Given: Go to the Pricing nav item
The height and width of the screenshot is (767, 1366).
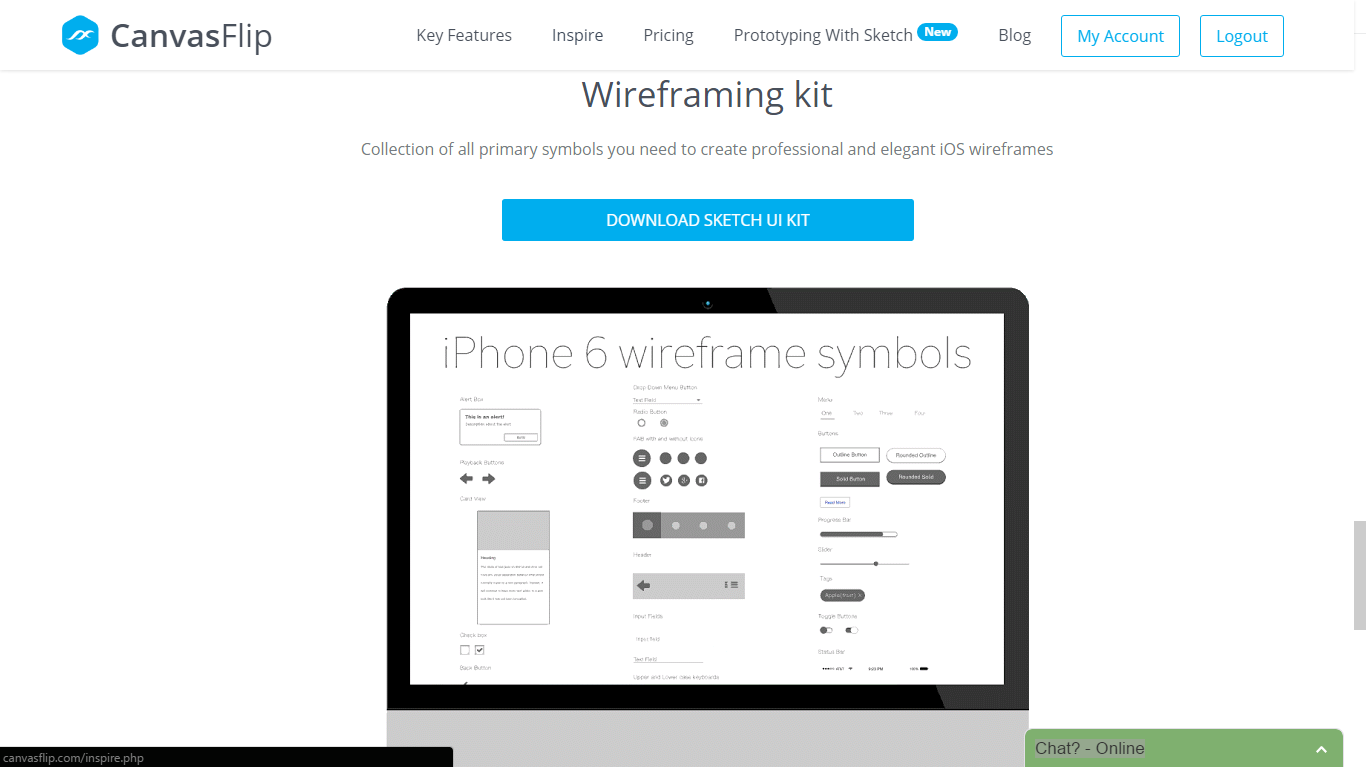Looking at the screenshot, I should [668, 36].
